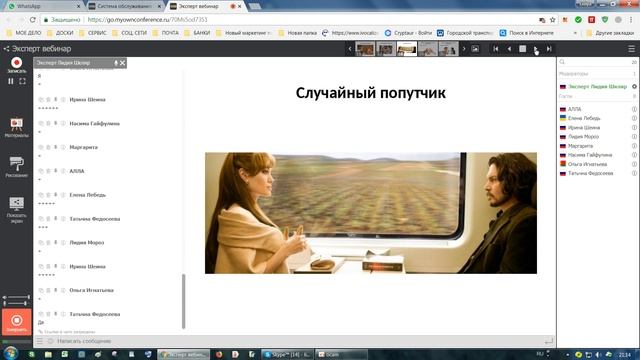Toggle microphone in presenter video header
Image resolution: width=640 pixels, height=360 pixels.
(116, 63)
